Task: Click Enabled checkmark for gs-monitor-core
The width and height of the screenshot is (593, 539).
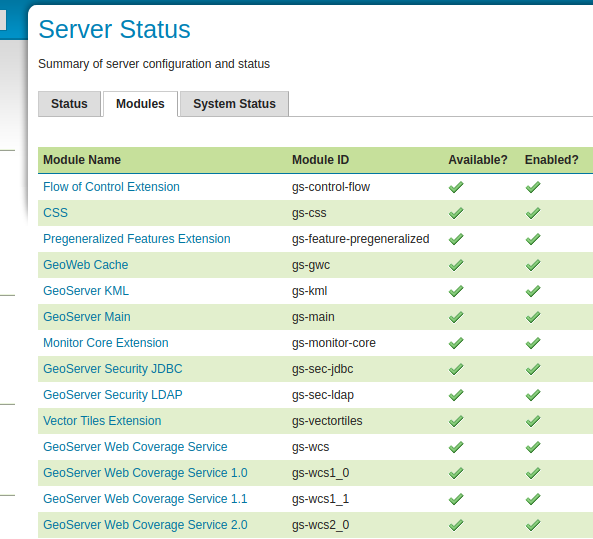Action: click(533, 343)
